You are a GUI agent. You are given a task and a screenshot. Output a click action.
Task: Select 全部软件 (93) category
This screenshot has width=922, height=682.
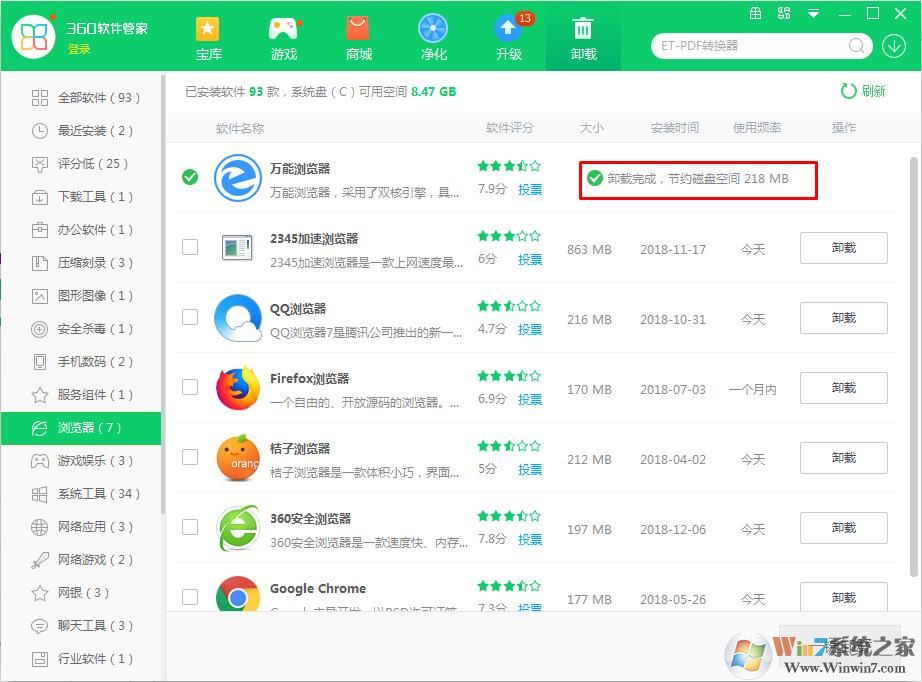[81, 98]
